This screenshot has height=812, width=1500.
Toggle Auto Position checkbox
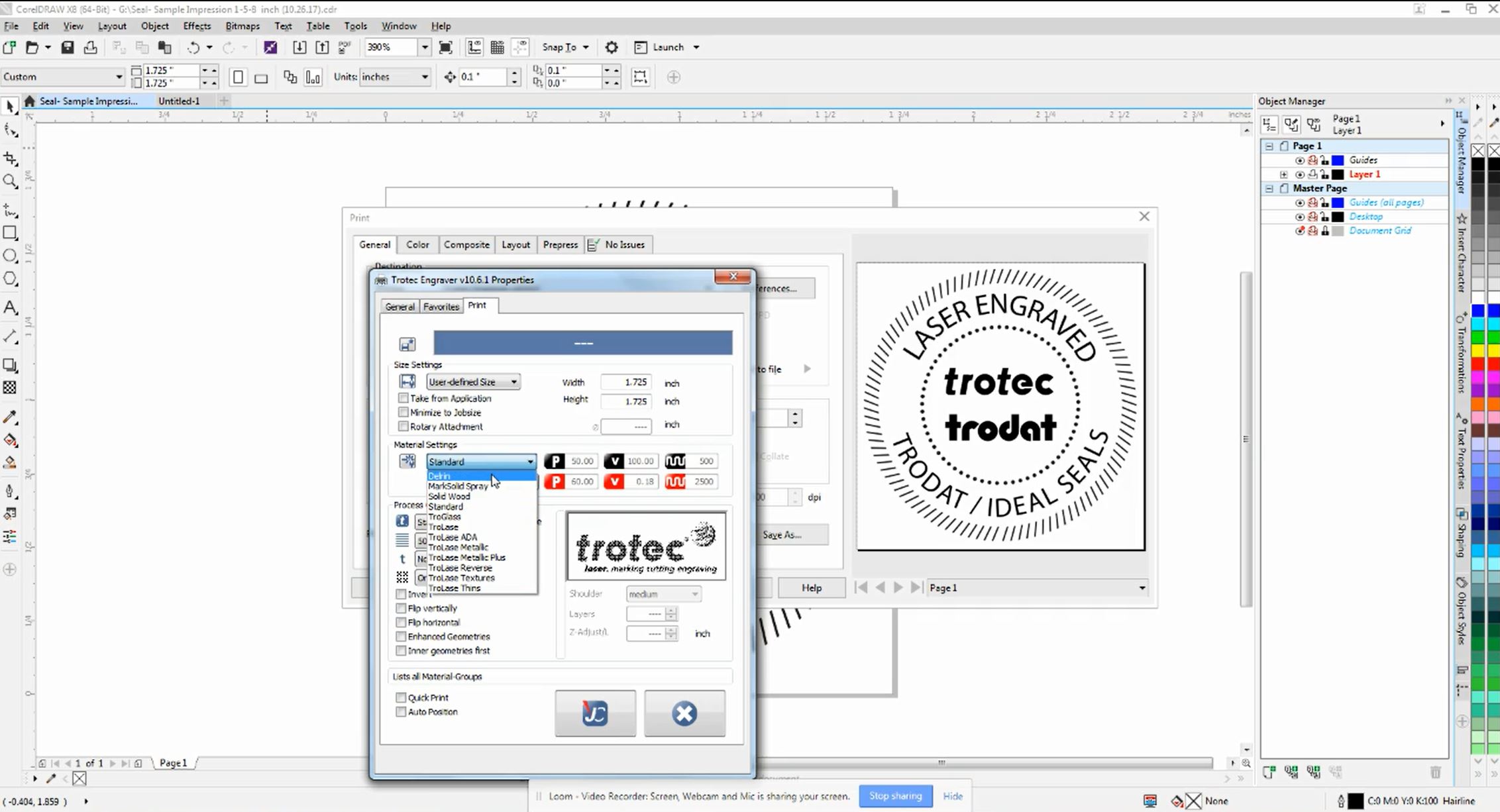coord(401,711)
